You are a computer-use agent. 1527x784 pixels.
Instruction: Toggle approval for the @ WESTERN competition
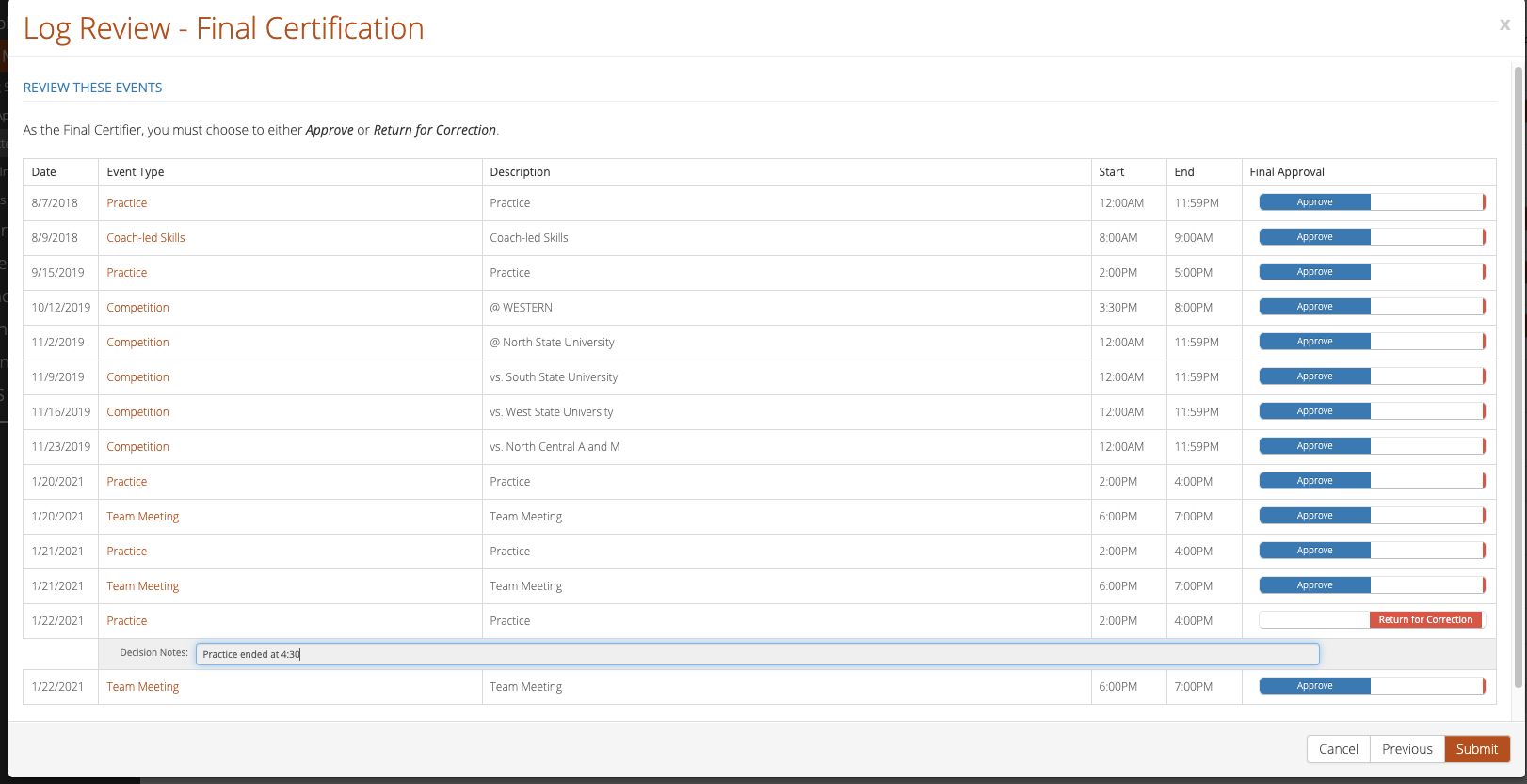[x=1372, y=307]
